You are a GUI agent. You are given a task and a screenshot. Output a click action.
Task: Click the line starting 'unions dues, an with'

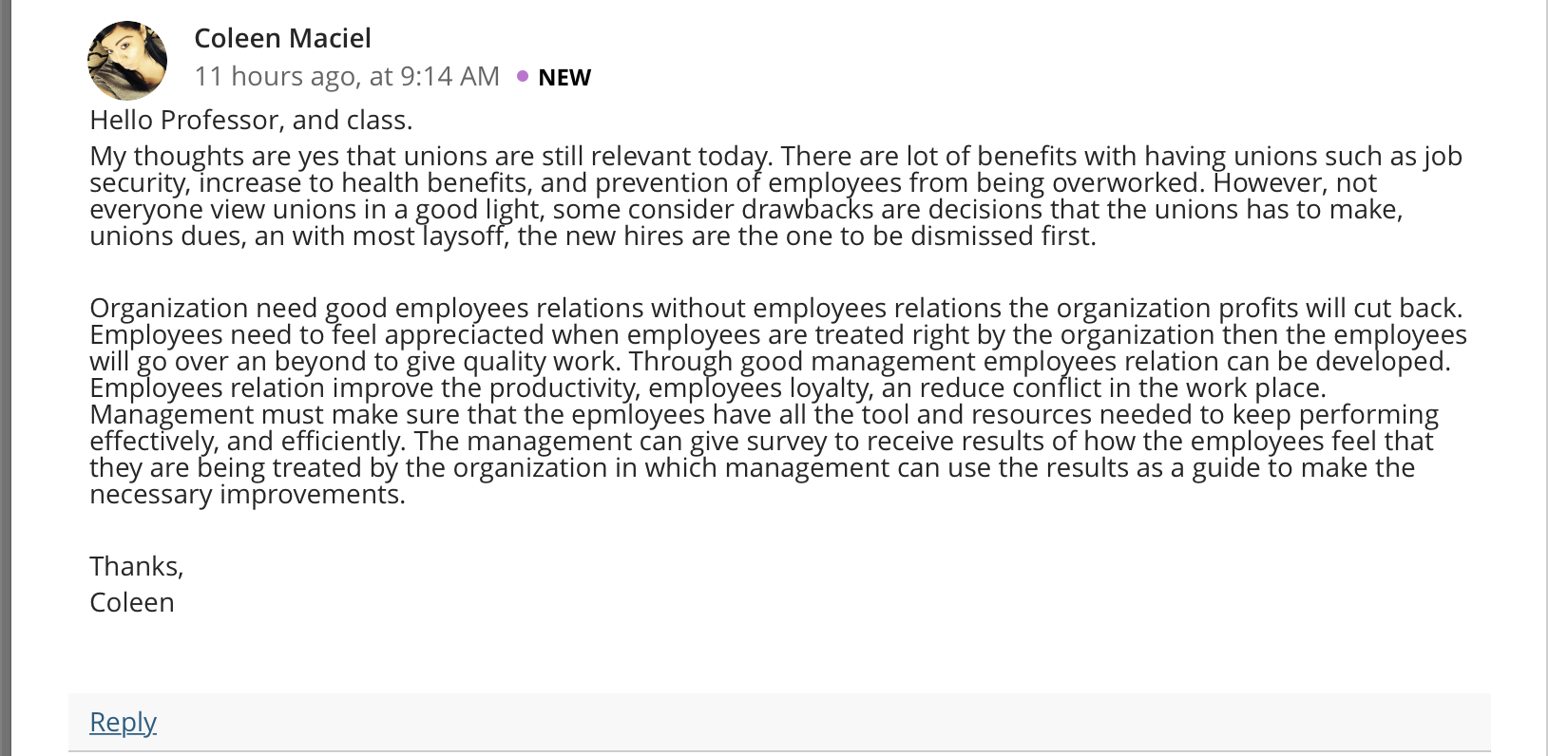point(593,236)
